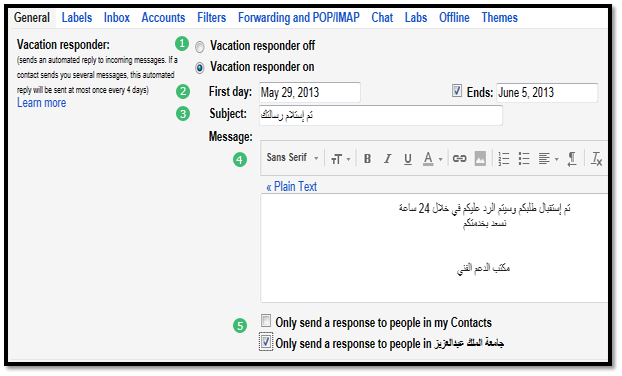622x376 pixels.
Task: Click the First day date field
Action: pos(309,92)
